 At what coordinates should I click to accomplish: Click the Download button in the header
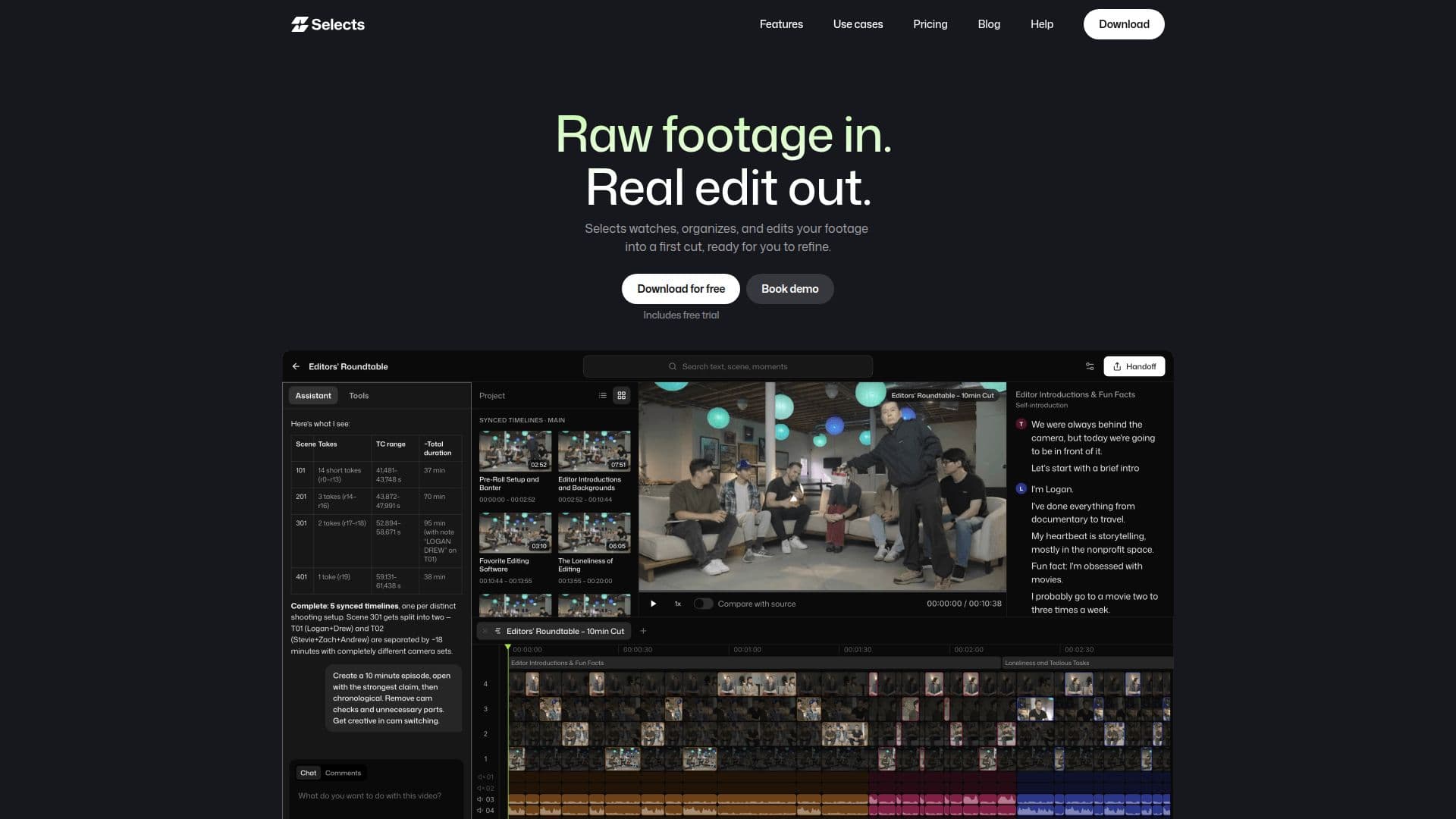[1124, 24]
